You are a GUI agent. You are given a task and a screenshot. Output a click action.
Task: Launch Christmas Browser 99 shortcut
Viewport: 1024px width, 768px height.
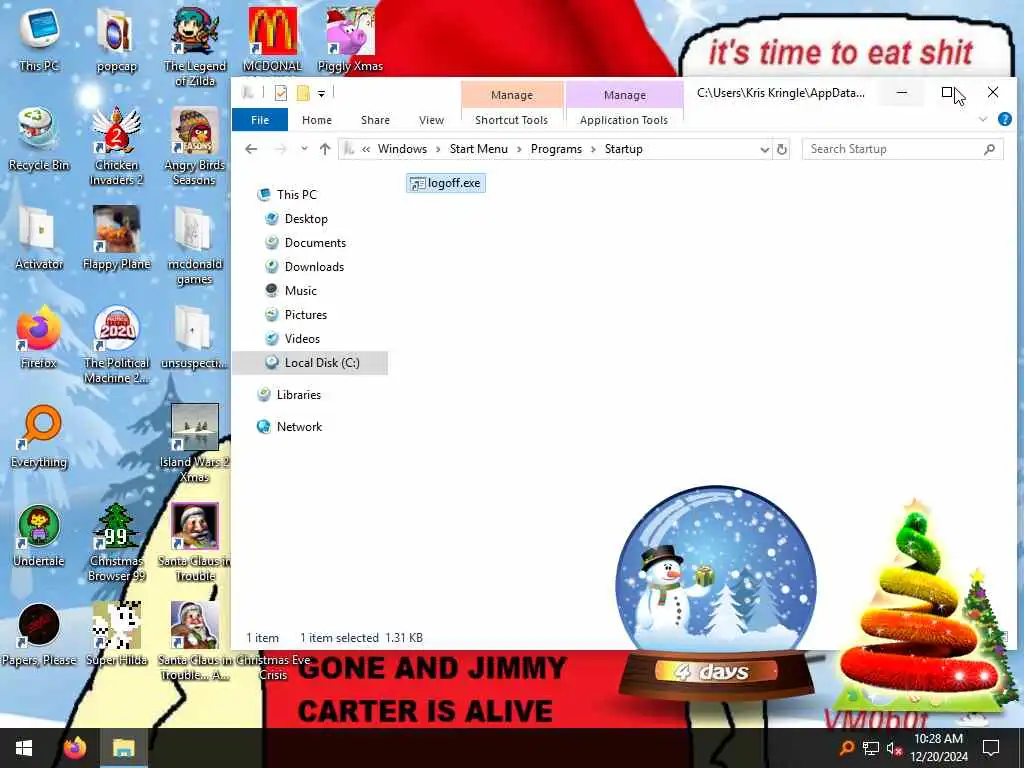pyautogui.click(x=116, y=543)
